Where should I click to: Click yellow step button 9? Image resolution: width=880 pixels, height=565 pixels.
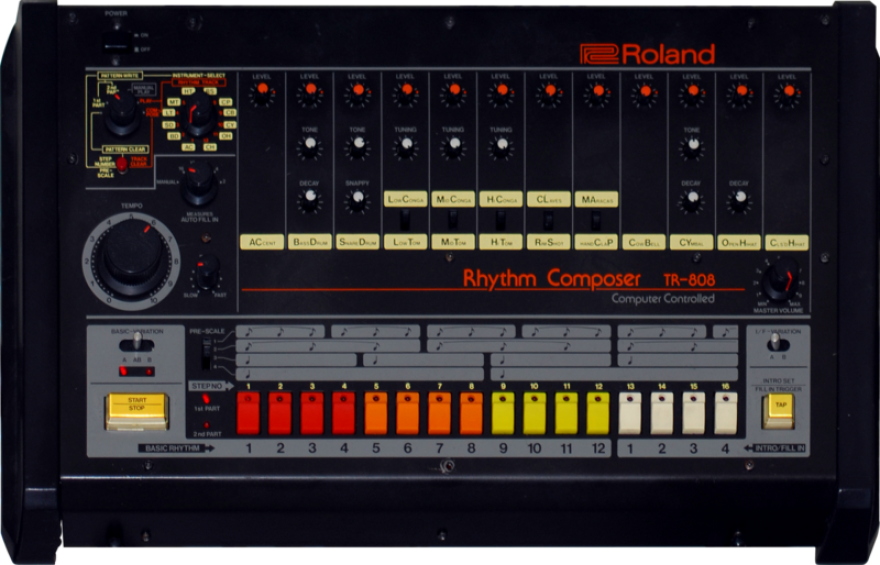coord(503,414)
